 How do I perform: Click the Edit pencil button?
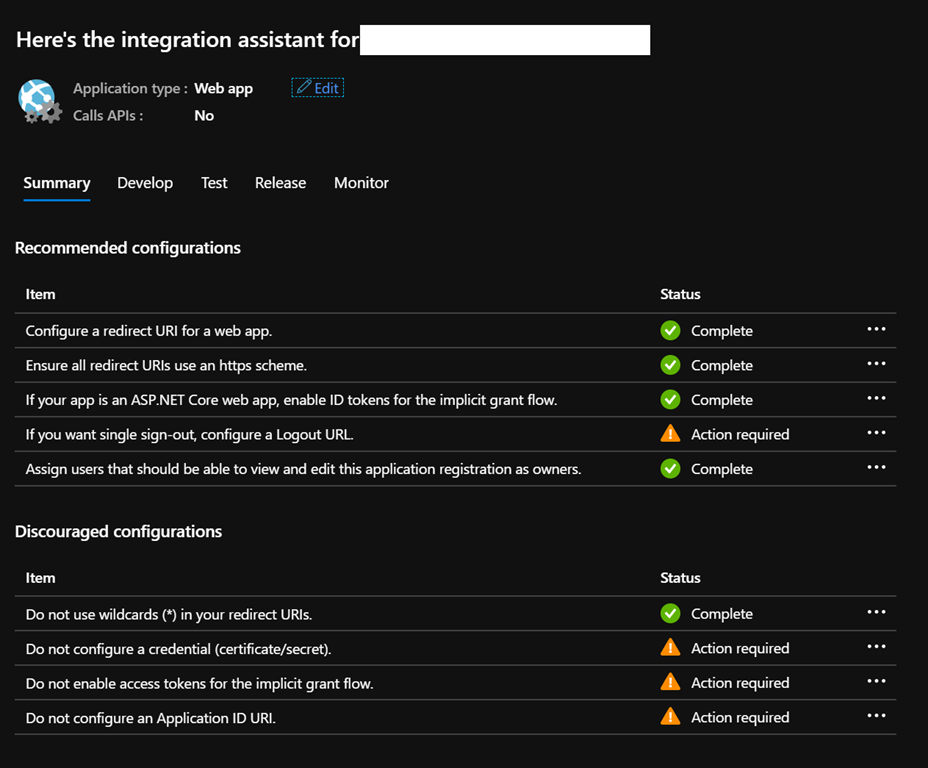click(x=318, y=88)
